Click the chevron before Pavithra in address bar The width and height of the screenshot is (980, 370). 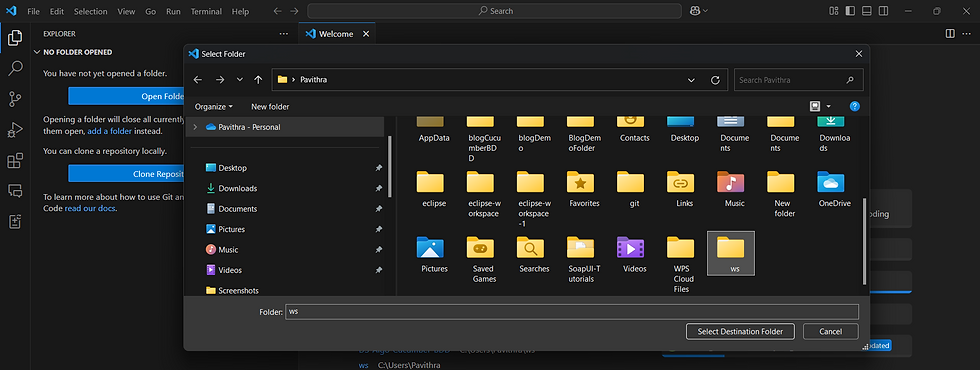(x=293, y=80)
